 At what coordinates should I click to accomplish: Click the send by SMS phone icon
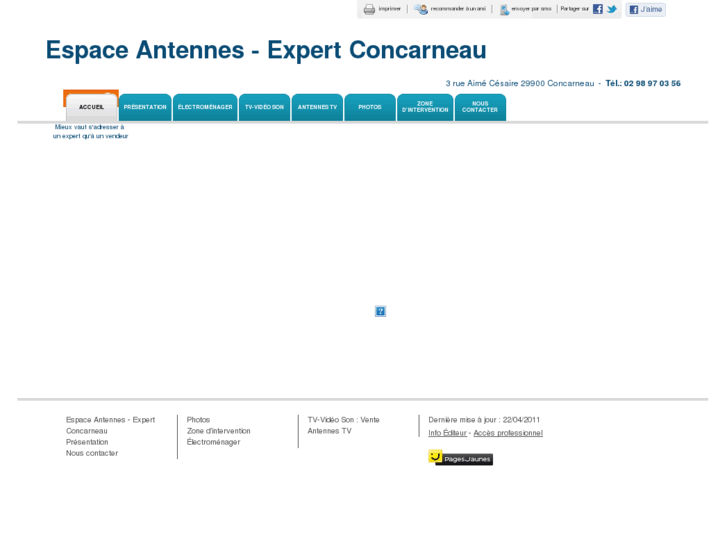pos(504,9)
